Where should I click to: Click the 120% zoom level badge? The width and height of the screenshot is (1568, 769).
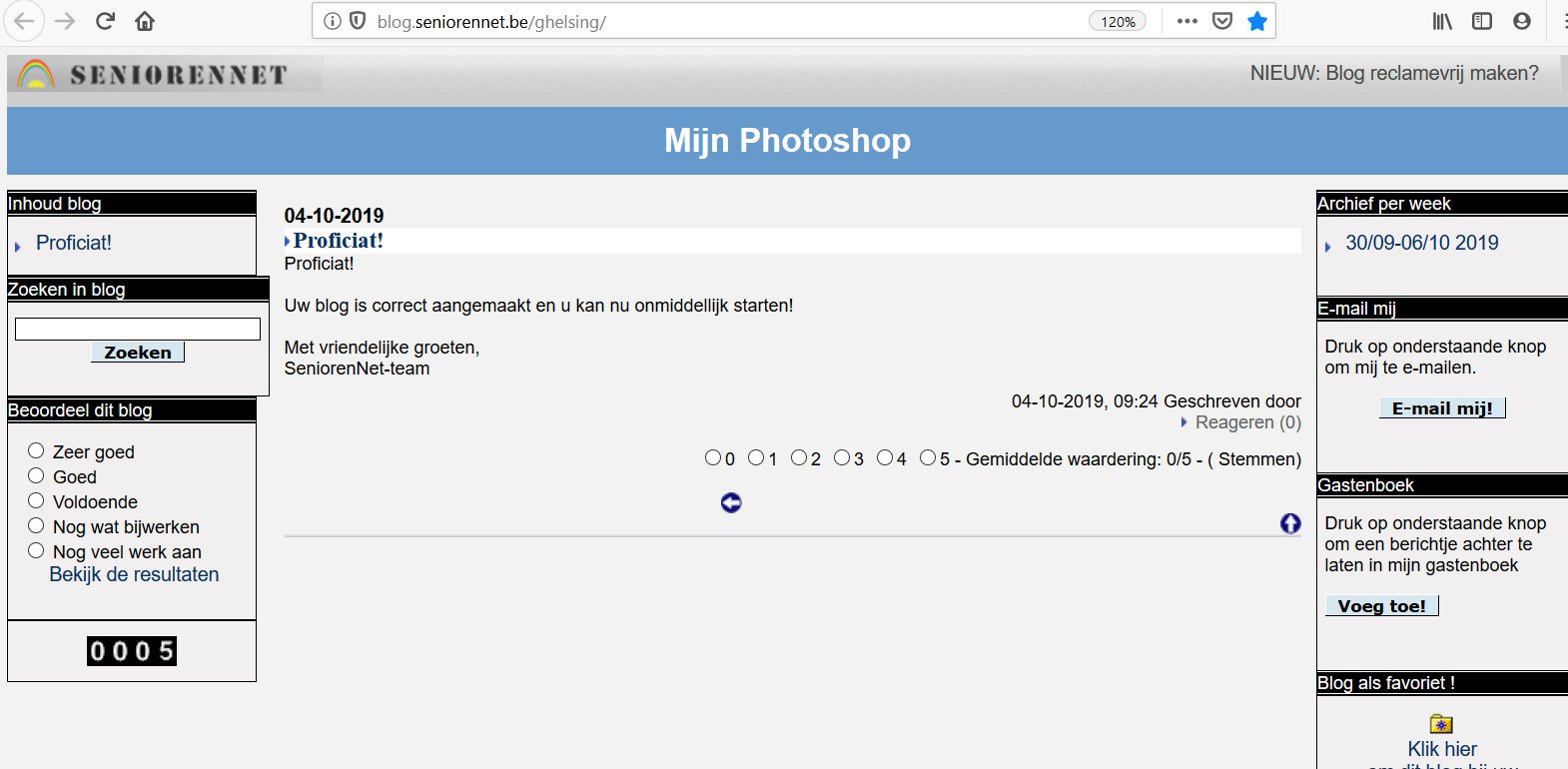1118,21
